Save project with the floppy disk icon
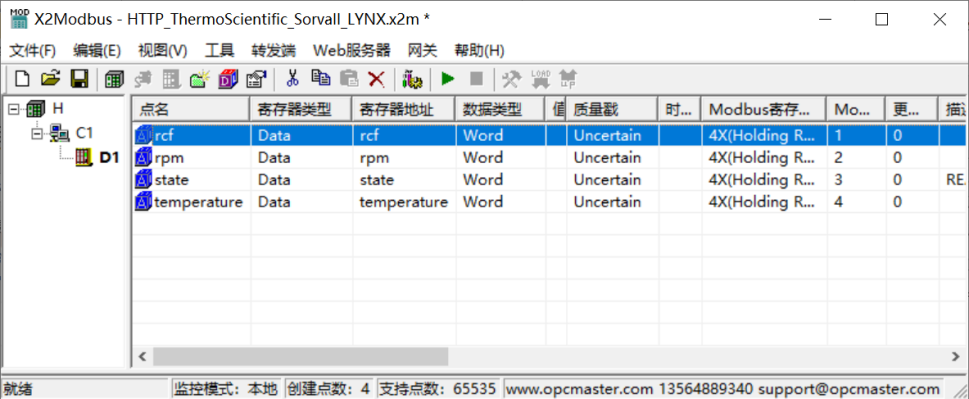The image size is (969, 399). click(80, 78)
